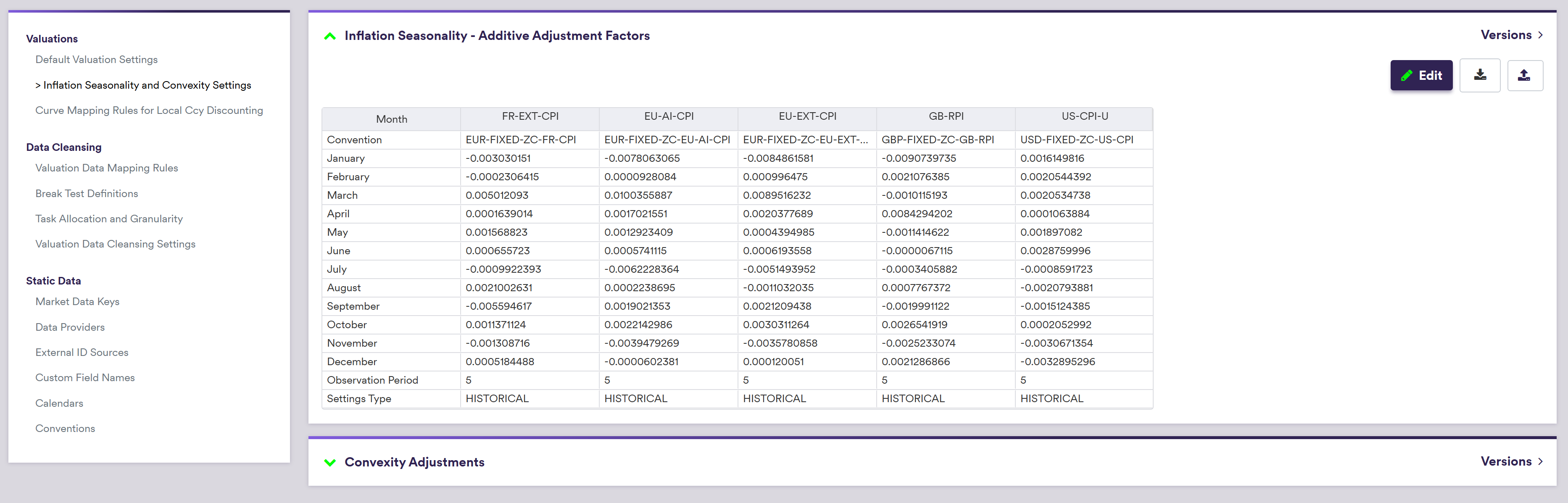1568x503 pixels.
Task: Open the Calendars page
Action: [59, 403]
